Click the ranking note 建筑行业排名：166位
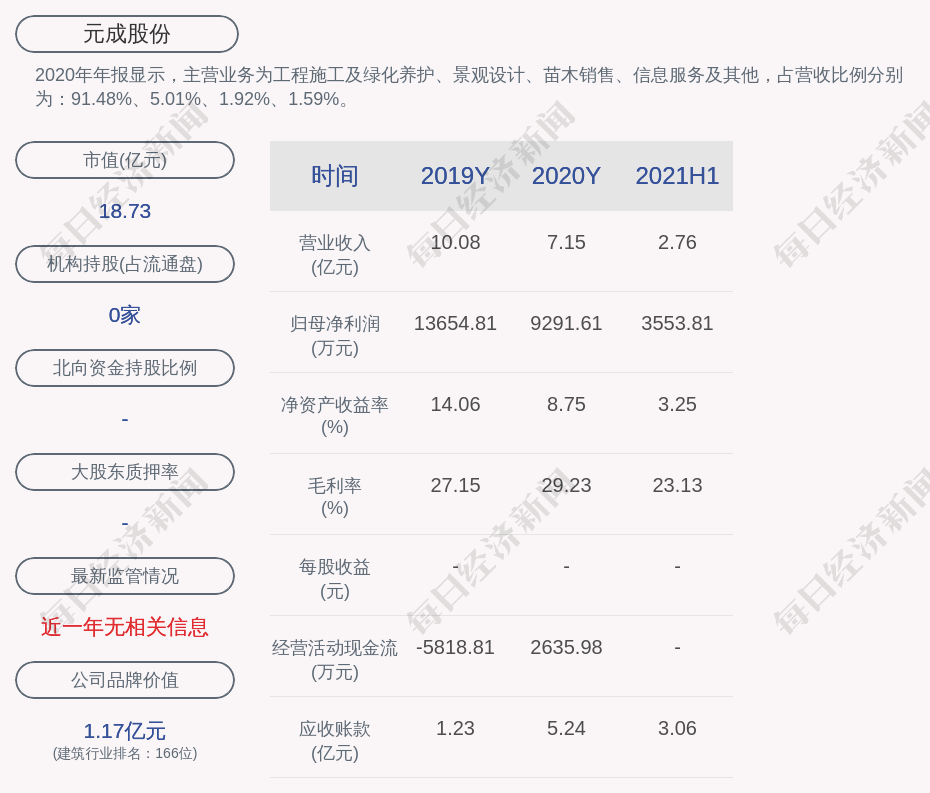The image size is (930, 793). pyautogui.click(x=125, y=753)
